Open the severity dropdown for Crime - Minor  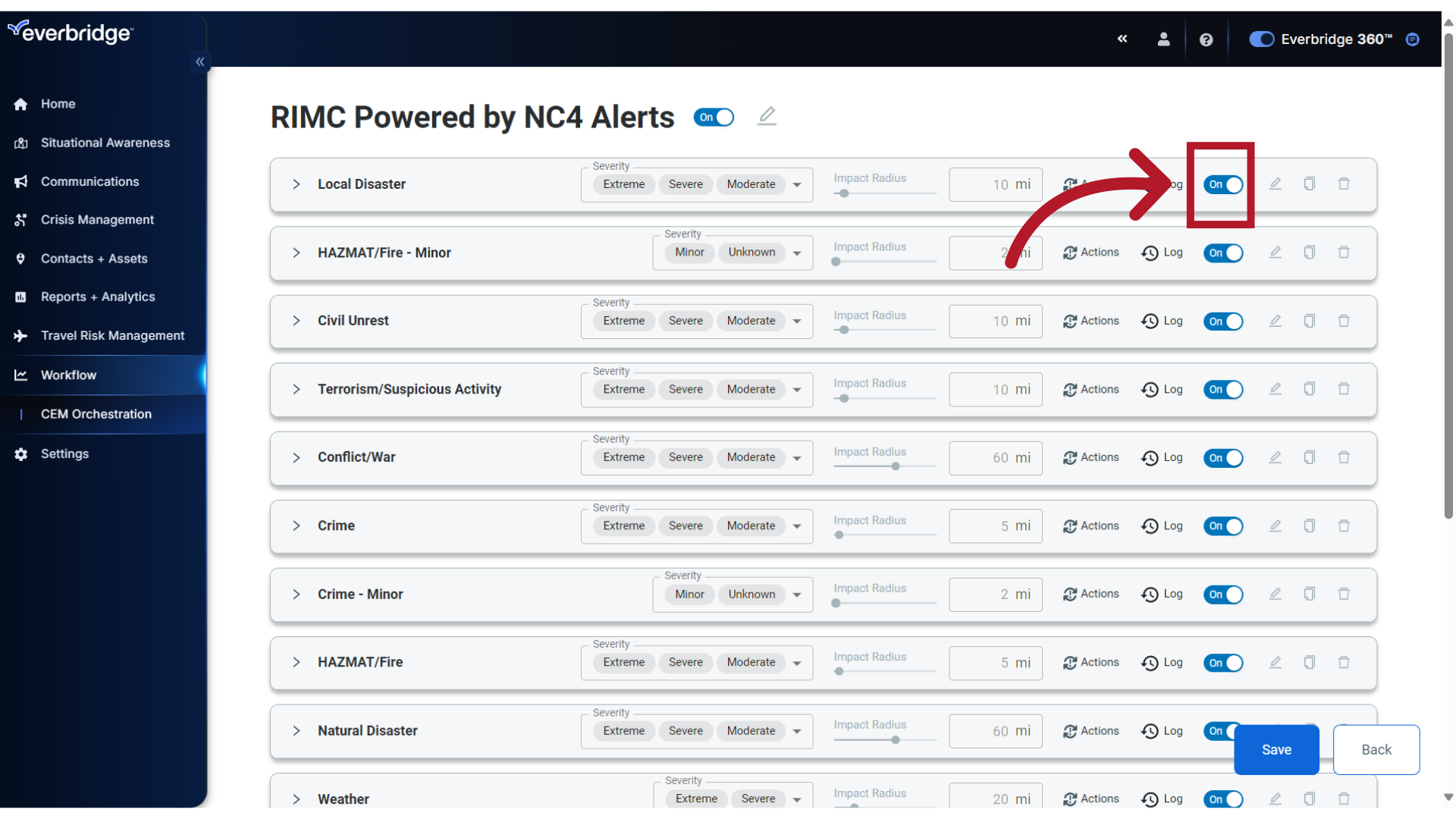(x=798, y=594)
